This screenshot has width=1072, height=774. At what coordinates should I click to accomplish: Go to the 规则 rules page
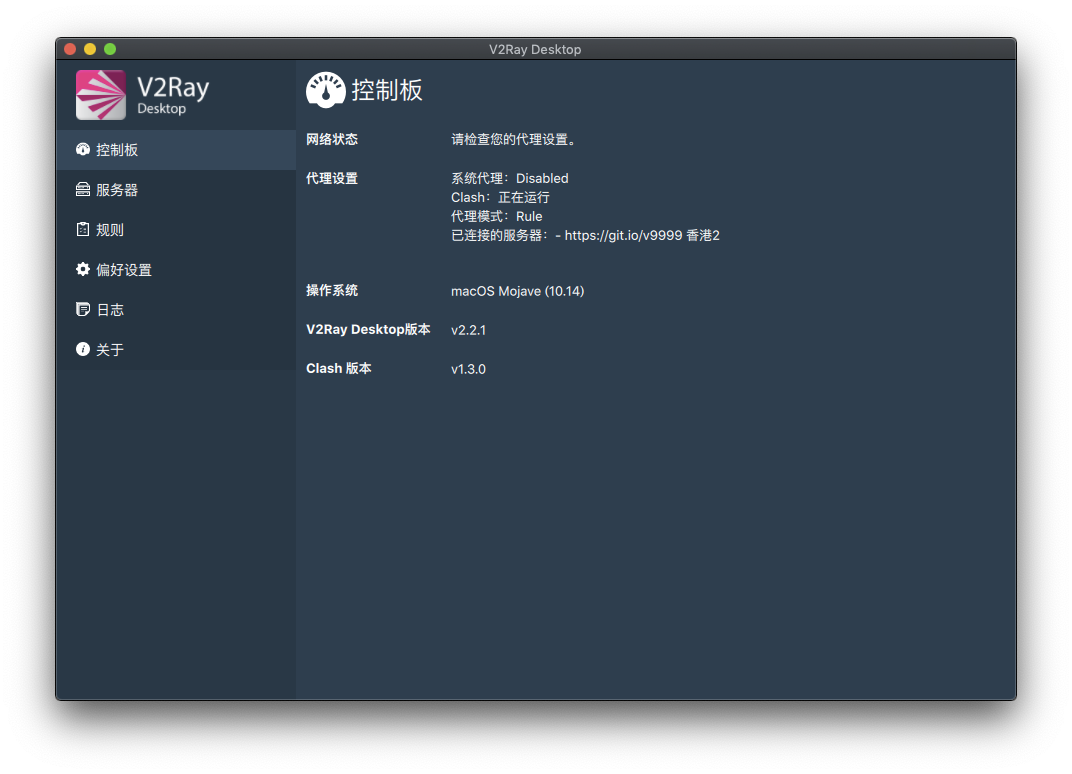click(176, 230)
